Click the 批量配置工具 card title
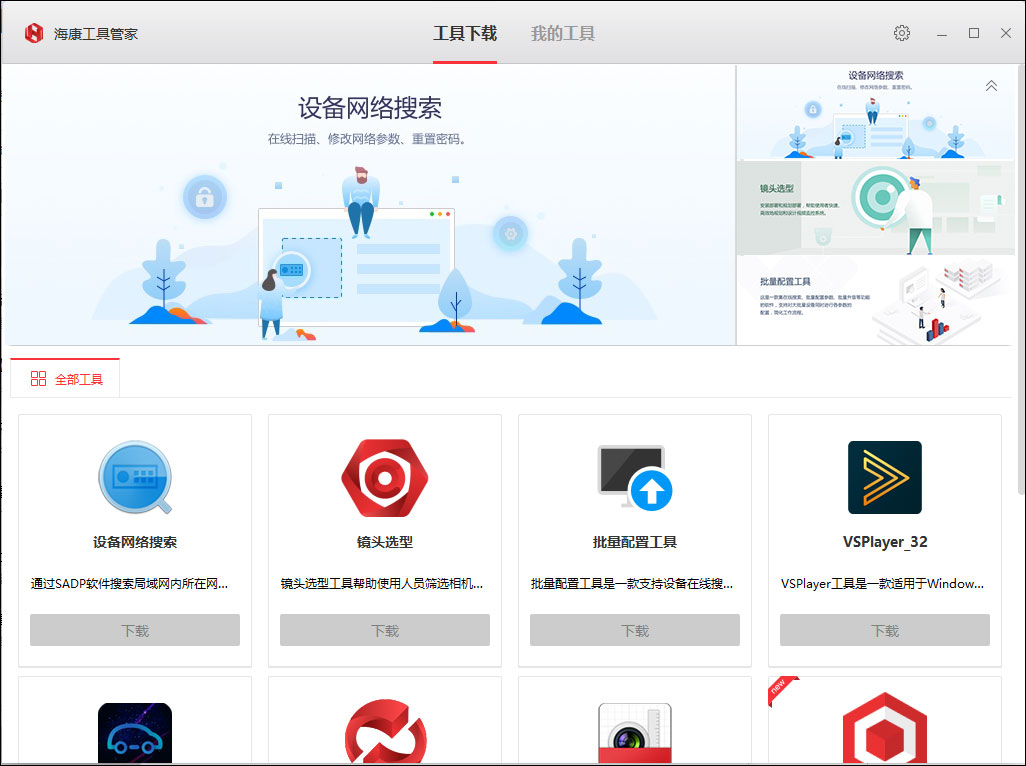The width and height of the screenshot is (1026, 766). tap(635, 542)
